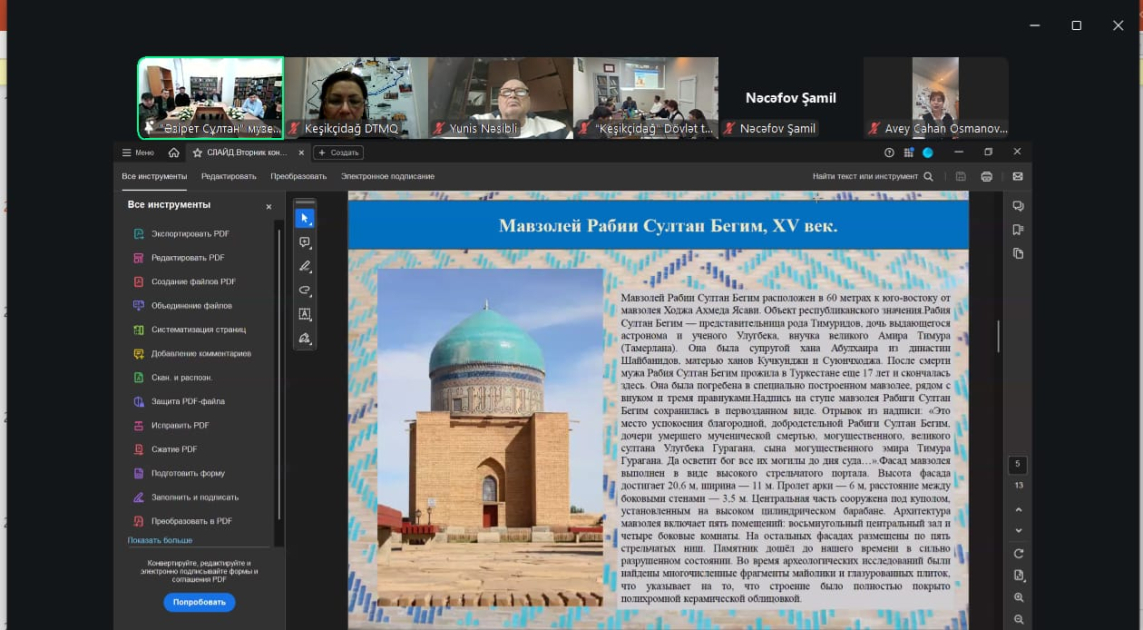This screenshot has width=1143, height=630.
Task: Open the Преобразовать tab
Action: pyautogui.click(x=298, y=176)
